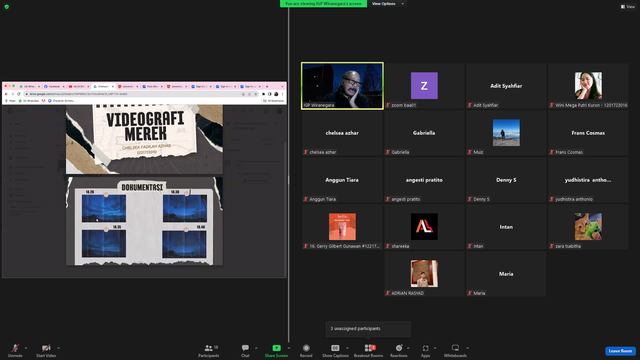Select Gabriella's participant tile
The width and height of the screenshot is (640, 360).
pyautogui.click(x=424, y=133)
